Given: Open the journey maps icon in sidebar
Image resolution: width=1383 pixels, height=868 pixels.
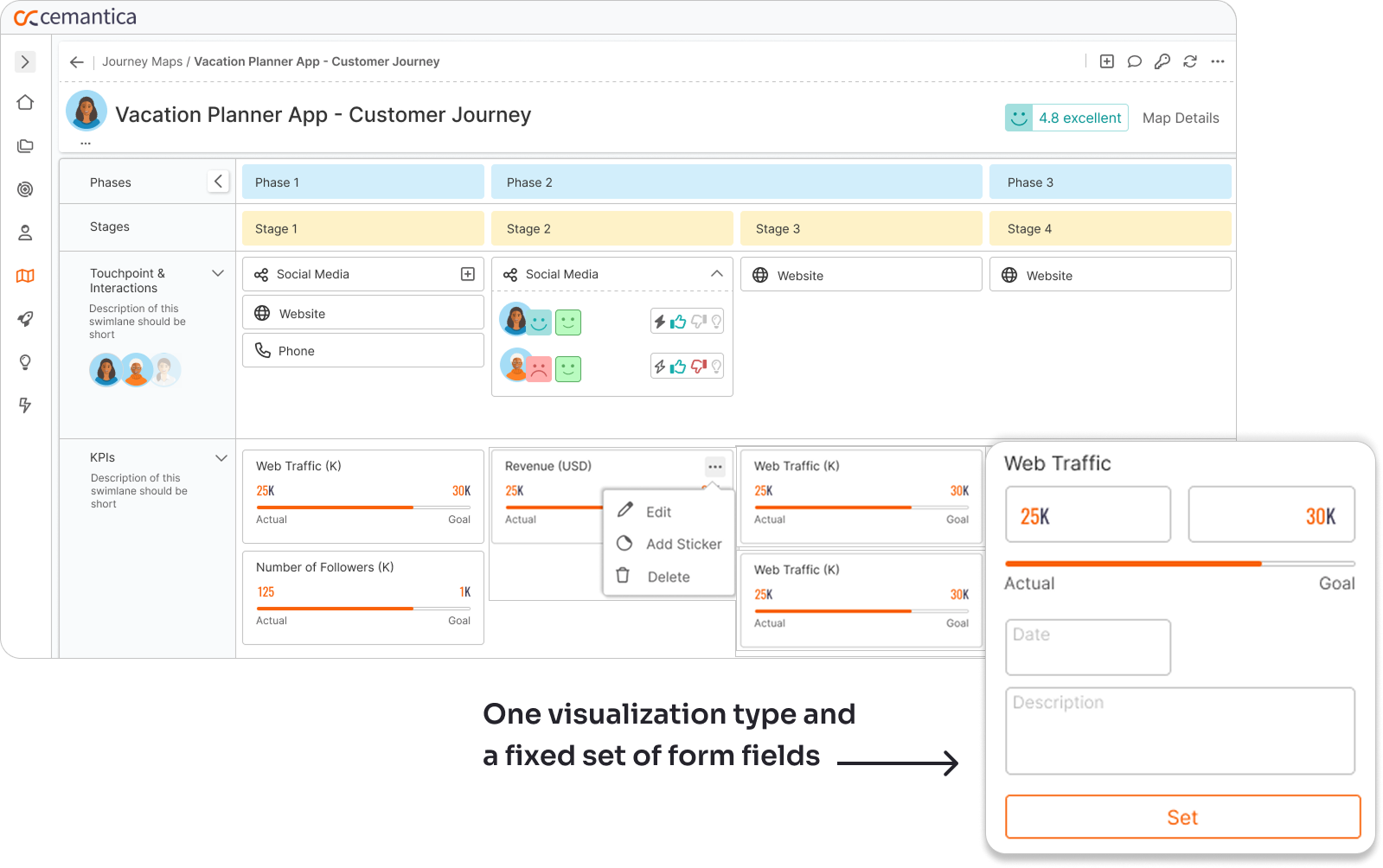Looking at the screenshot, I should click(25, 276).
